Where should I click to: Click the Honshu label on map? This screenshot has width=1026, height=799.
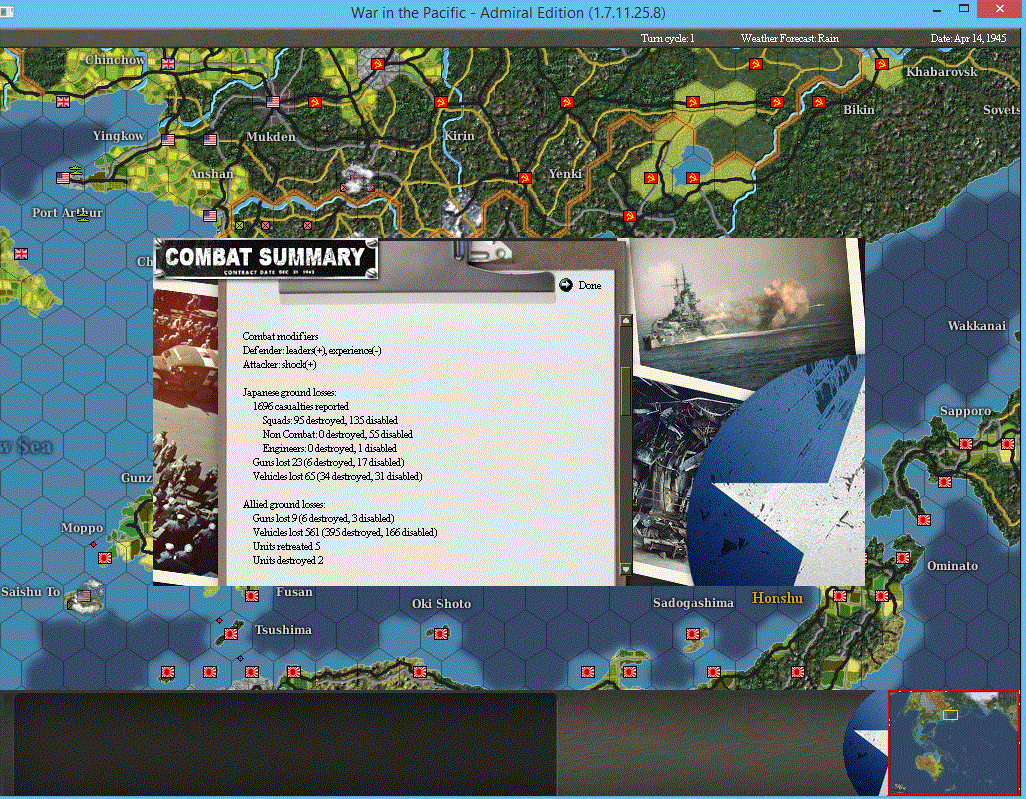[777, 598]
